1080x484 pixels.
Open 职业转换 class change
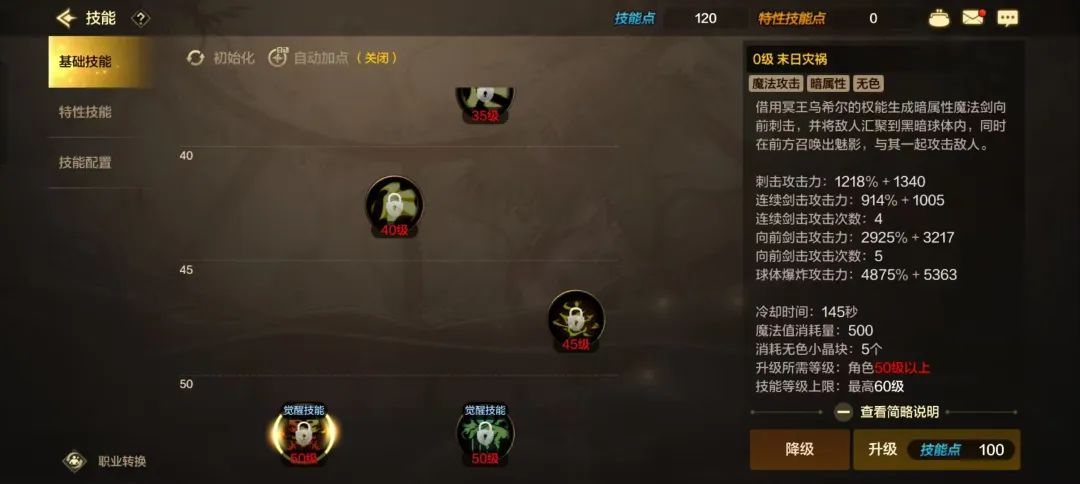point(105,461)
